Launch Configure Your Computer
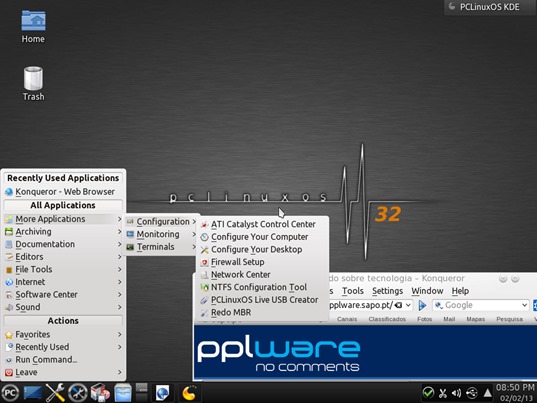 point(263,237)
